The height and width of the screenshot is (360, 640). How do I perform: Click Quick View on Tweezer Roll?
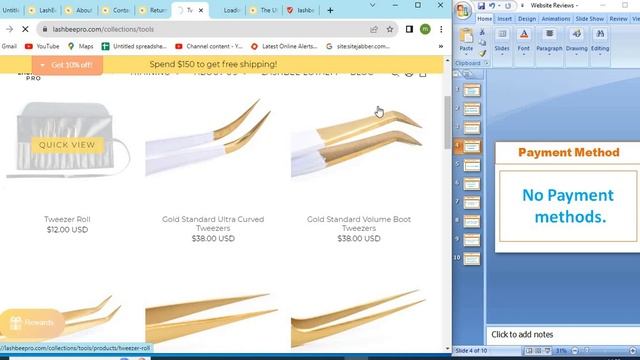point(67,145)
